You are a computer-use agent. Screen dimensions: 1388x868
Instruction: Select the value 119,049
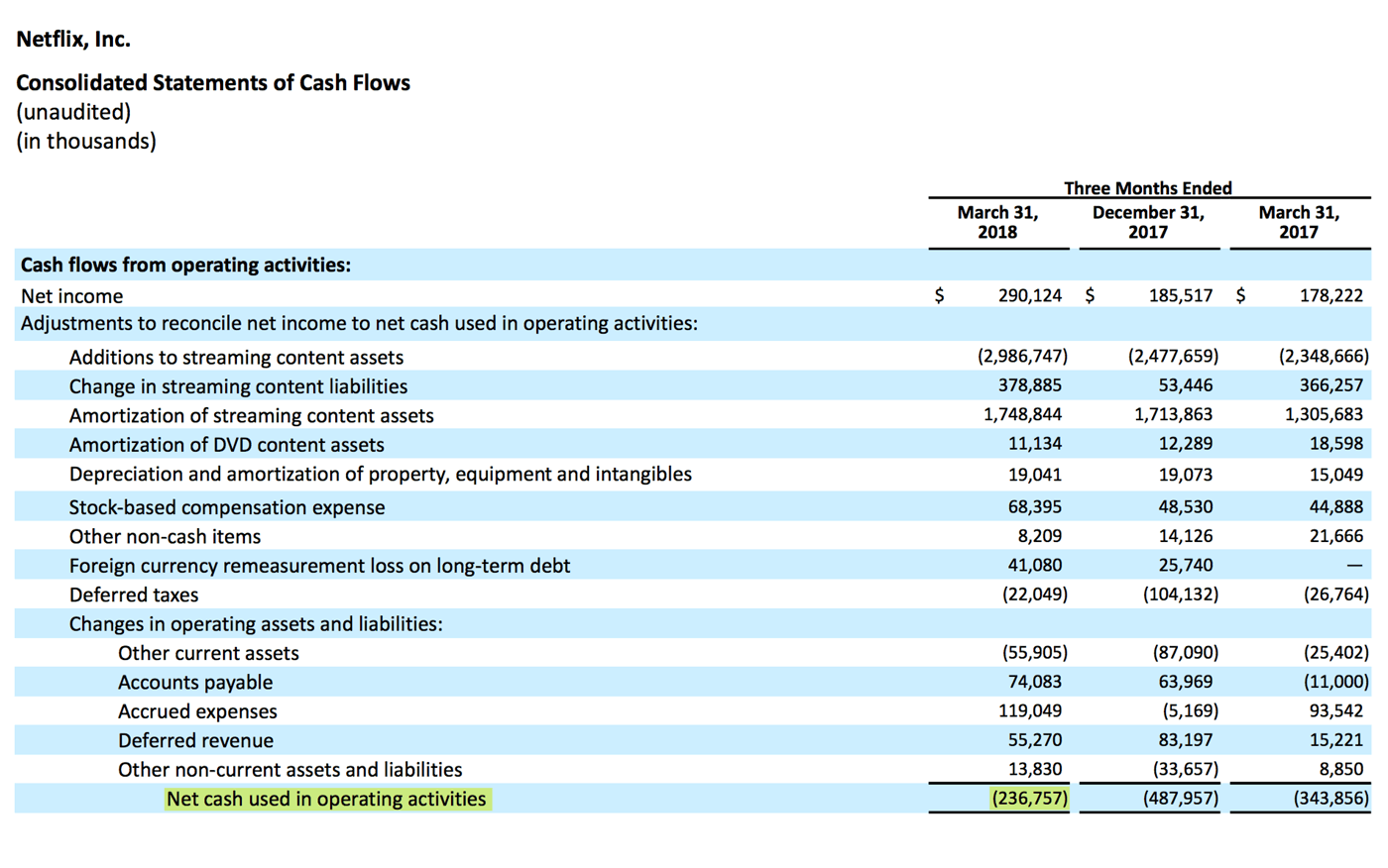[1030, 710]
